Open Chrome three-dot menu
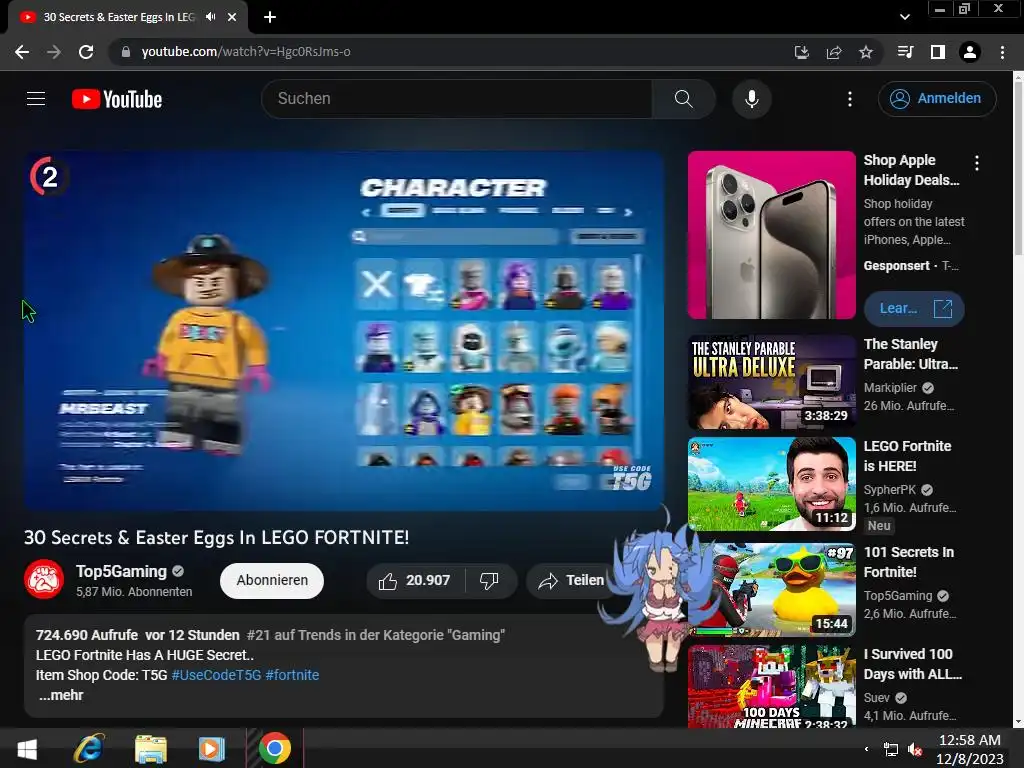 1002,52
